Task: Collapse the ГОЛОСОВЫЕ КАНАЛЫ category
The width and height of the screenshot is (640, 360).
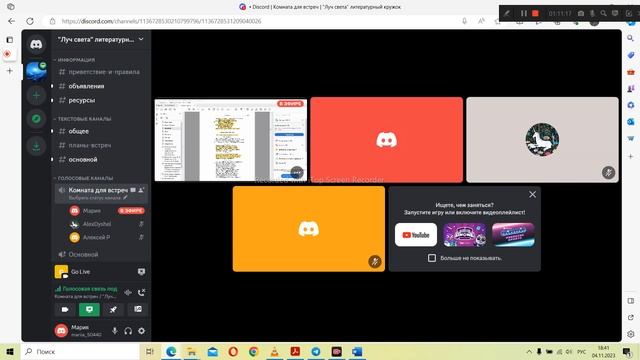Action: pos(83,178)
